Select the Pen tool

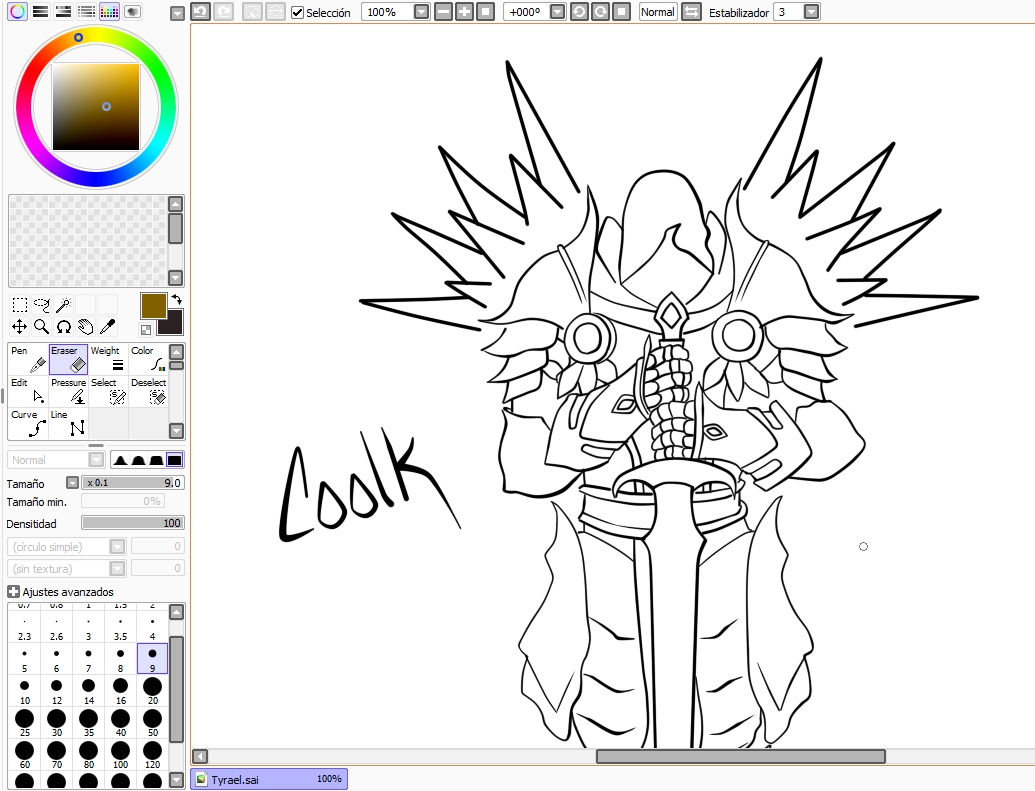tap(28, 359)
